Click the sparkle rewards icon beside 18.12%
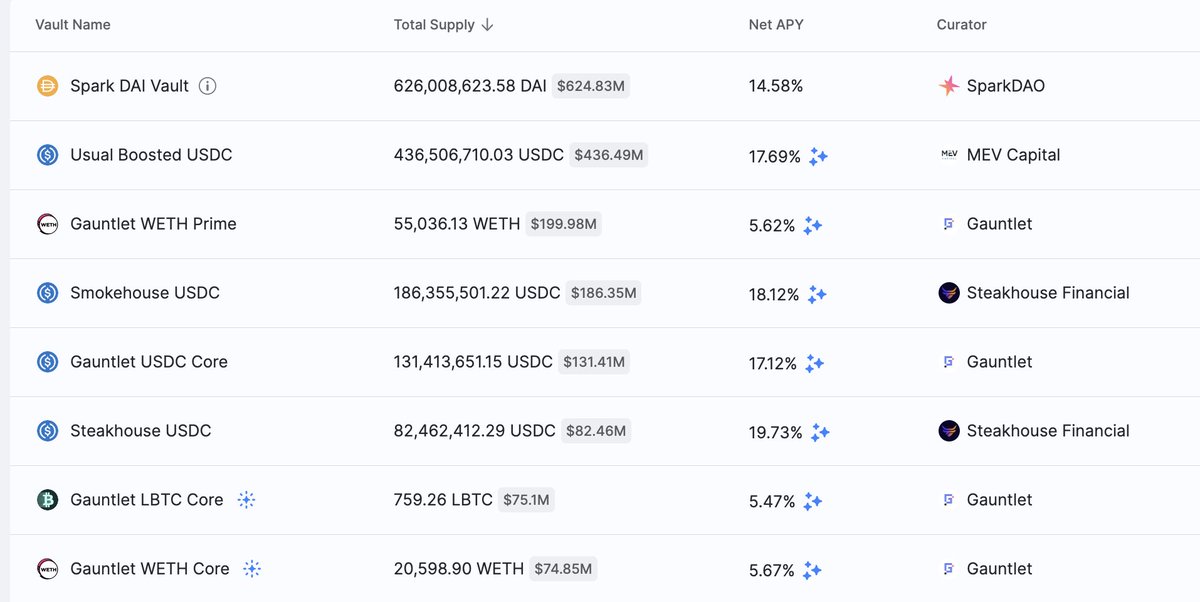 click(817, 294)
